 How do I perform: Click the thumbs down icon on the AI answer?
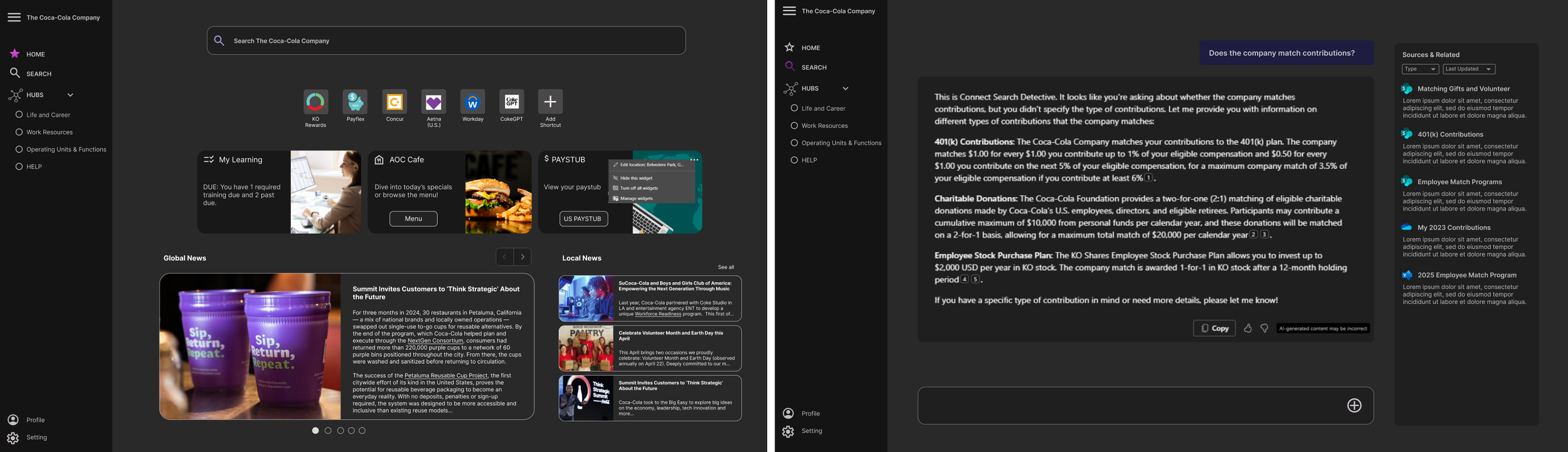1264,328
